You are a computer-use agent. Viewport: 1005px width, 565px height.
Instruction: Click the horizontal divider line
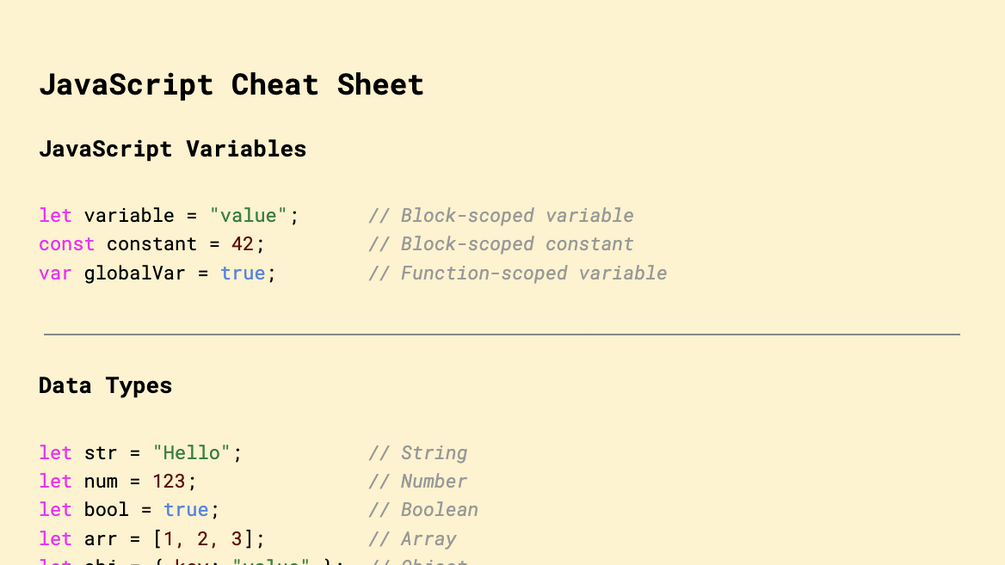pyautogui.click(x=502, y=334)
